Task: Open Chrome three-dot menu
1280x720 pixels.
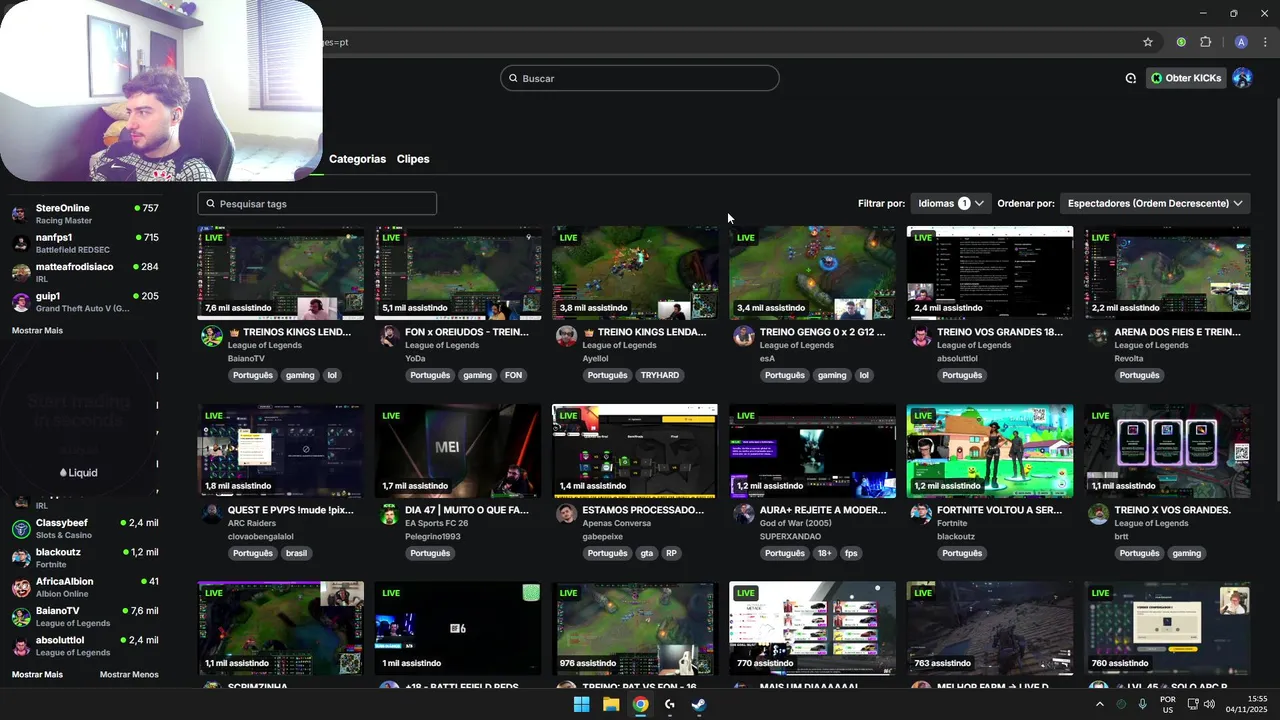Action: [x=1266, y=42]
